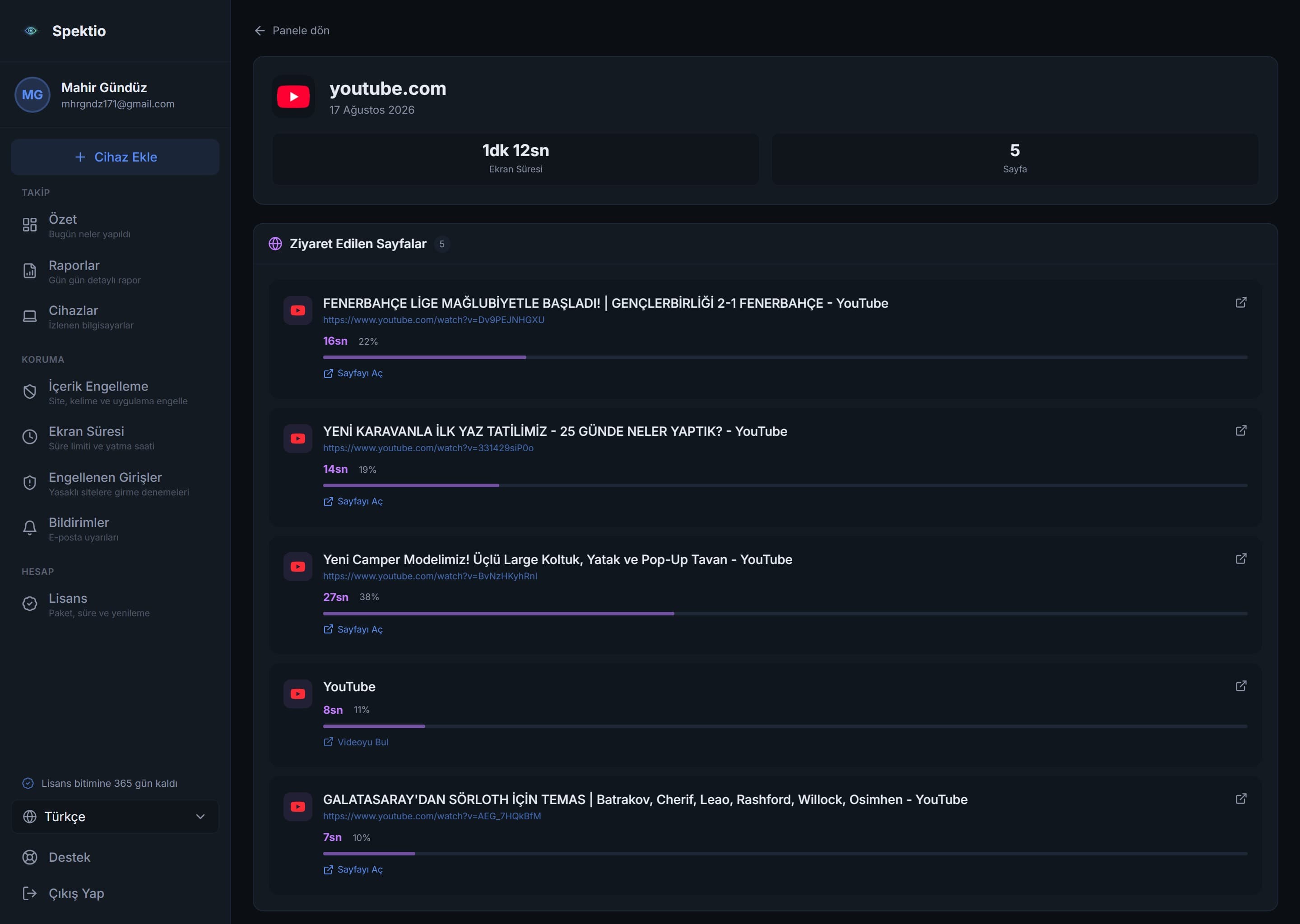Click the large YouTube logo in header

point(293,96)
